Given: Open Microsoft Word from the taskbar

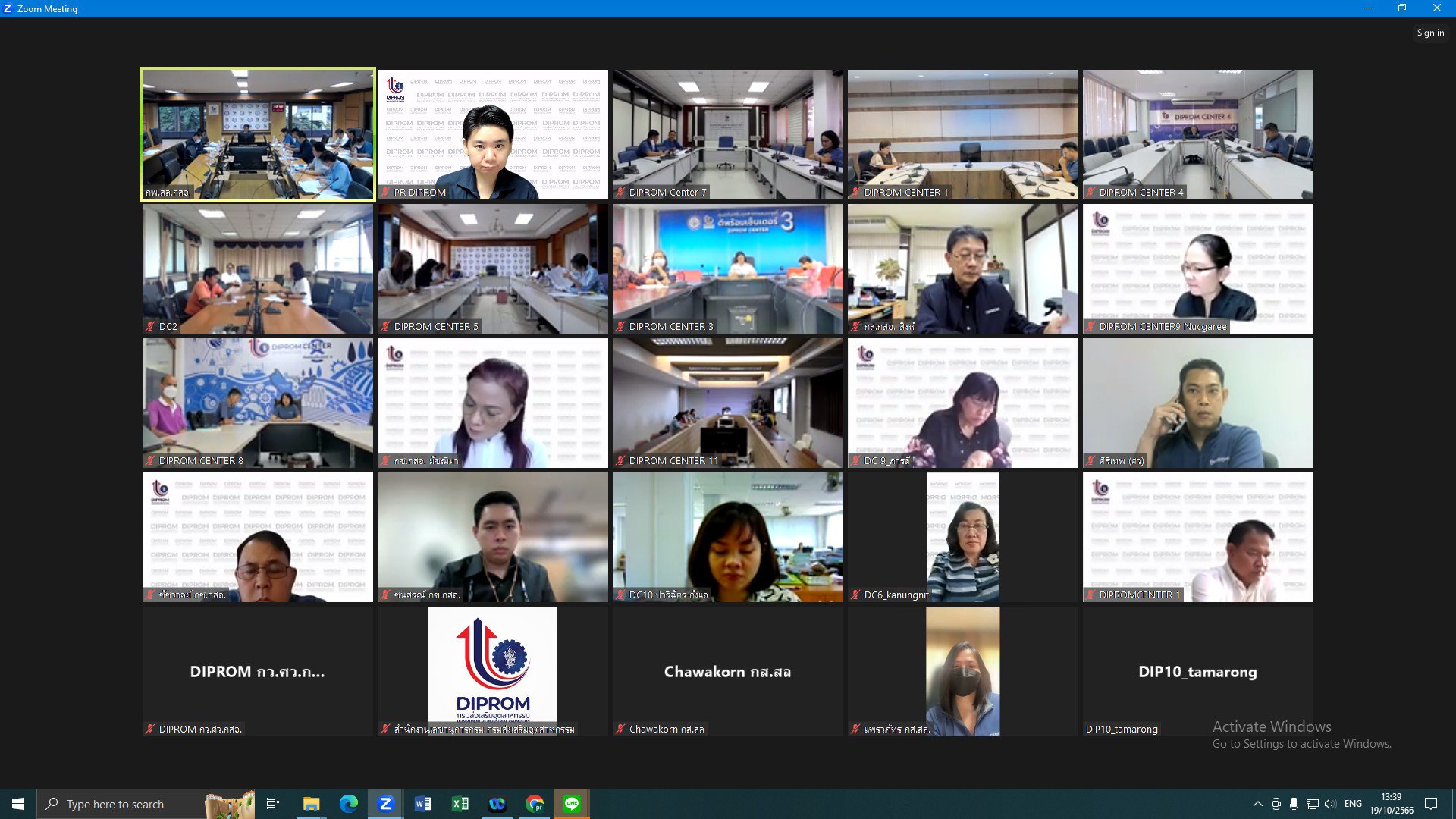Looking at the screenshot, I should point(422,804).
